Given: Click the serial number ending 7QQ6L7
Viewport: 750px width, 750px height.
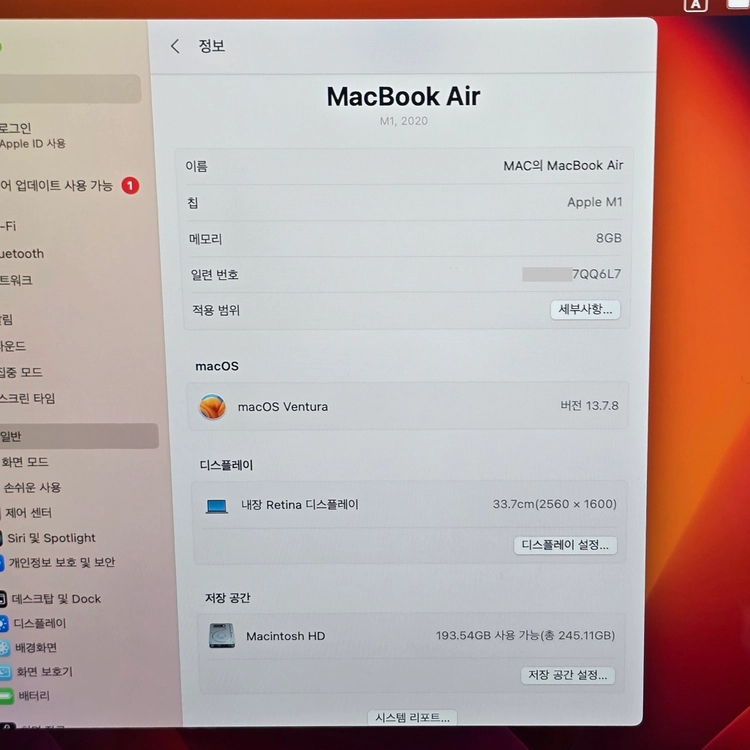Looking at the screenshot, I should pyautogui.click(x=572, y=274).
